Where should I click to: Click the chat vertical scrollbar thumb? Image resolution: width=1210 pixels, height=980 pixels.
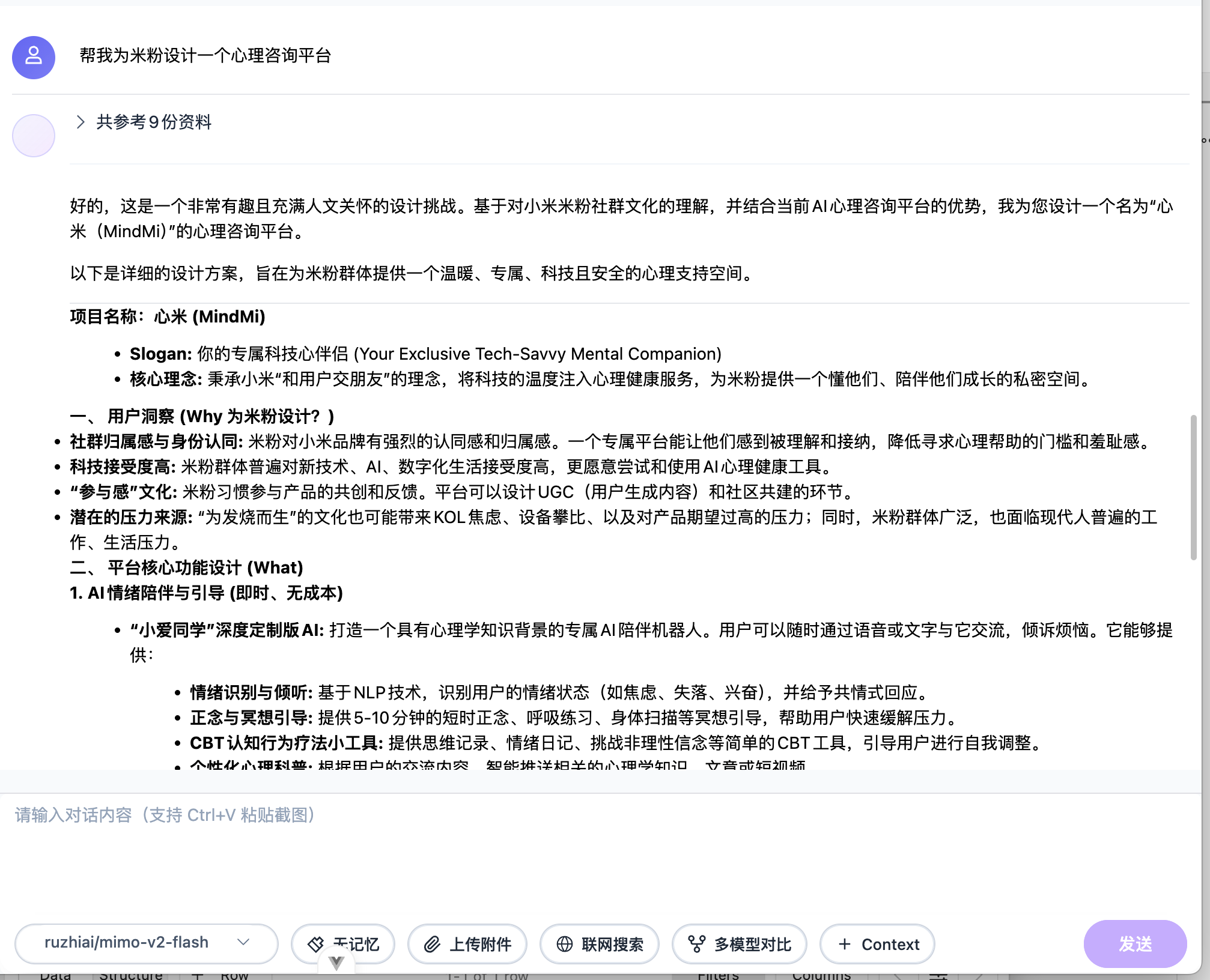(x=1193, y=486)
